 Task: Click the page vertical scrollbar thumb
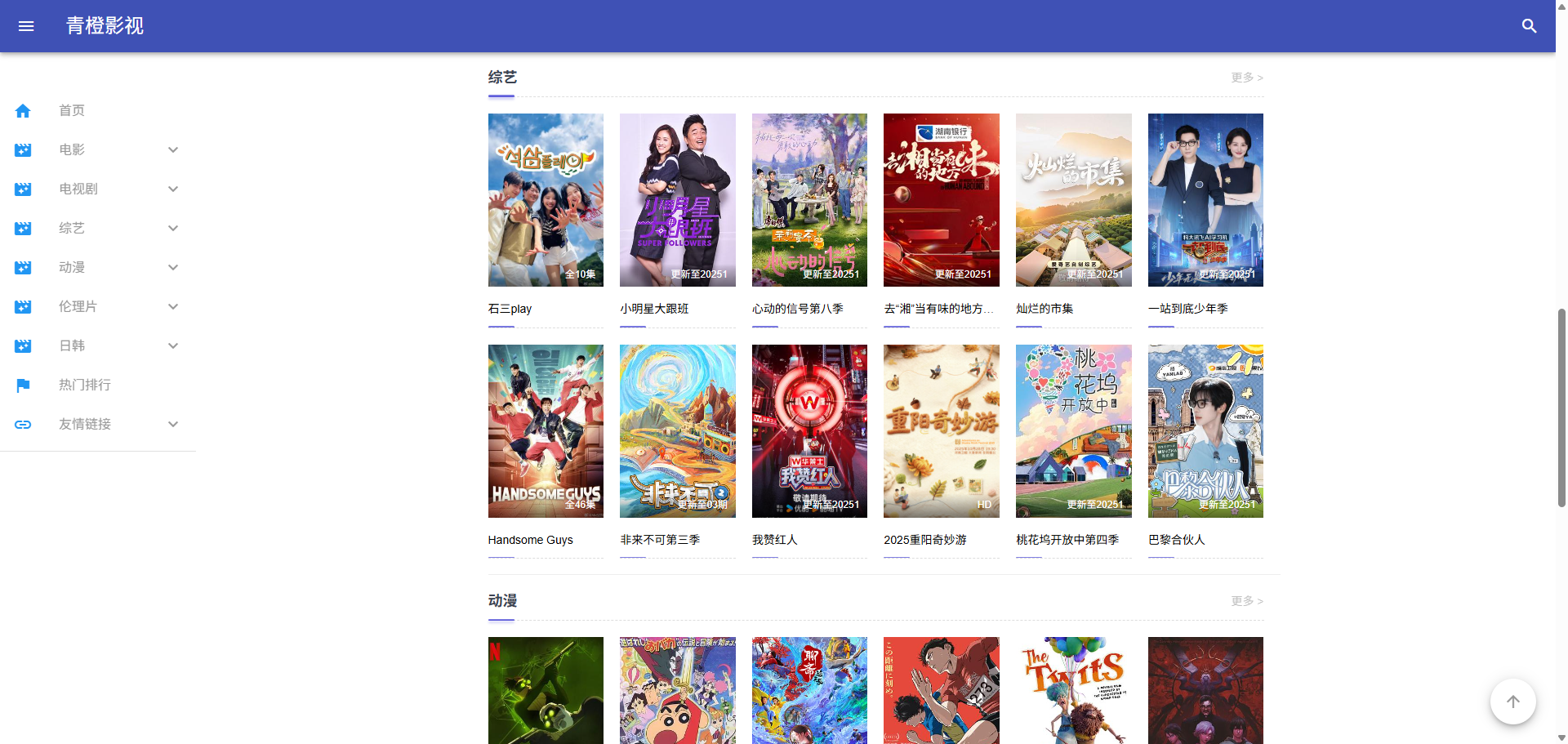coord(1561,408)
